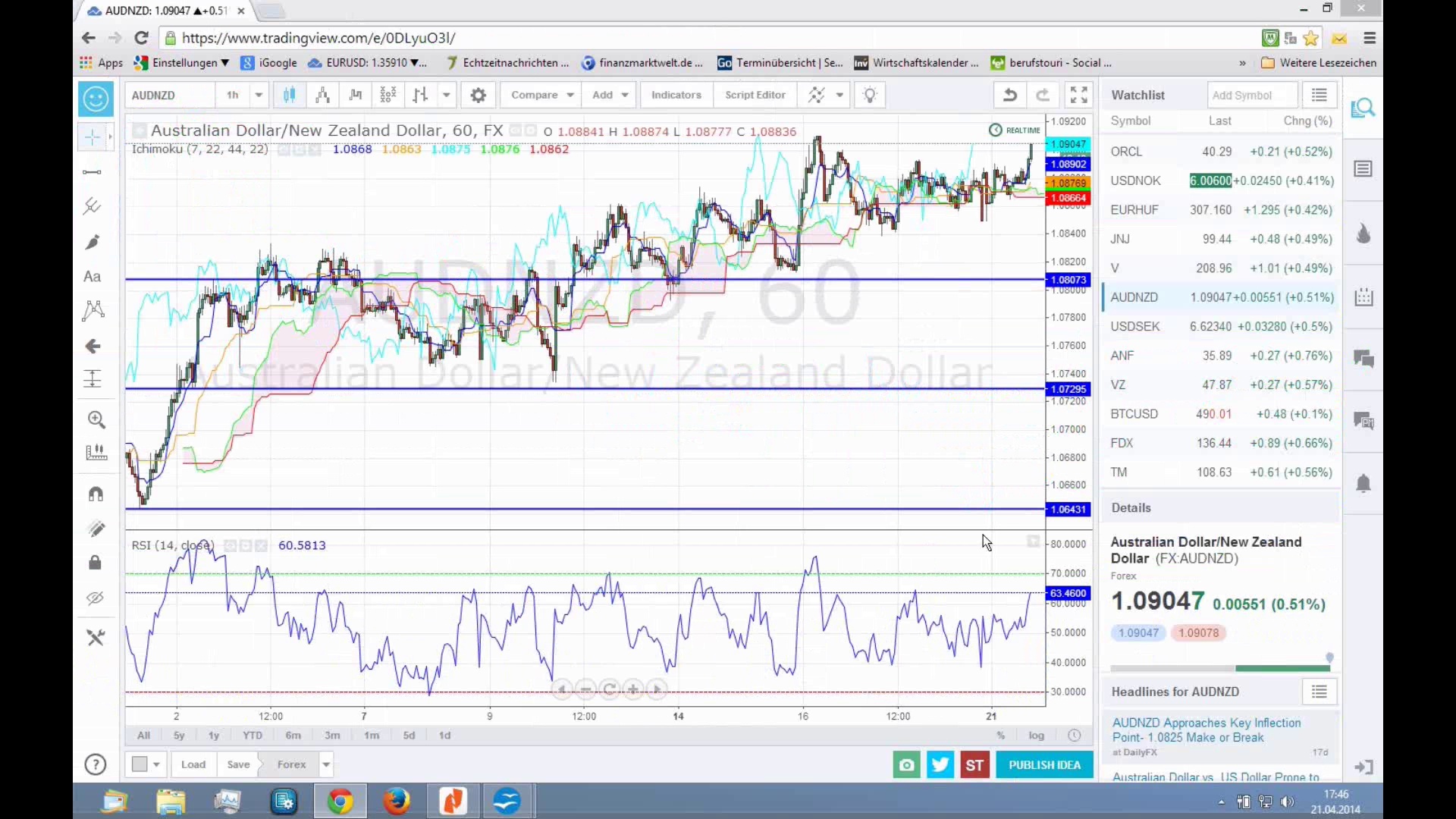Select the text annotation tool
The width and height of the screenshot is (1456, 819).
[93, 277]
